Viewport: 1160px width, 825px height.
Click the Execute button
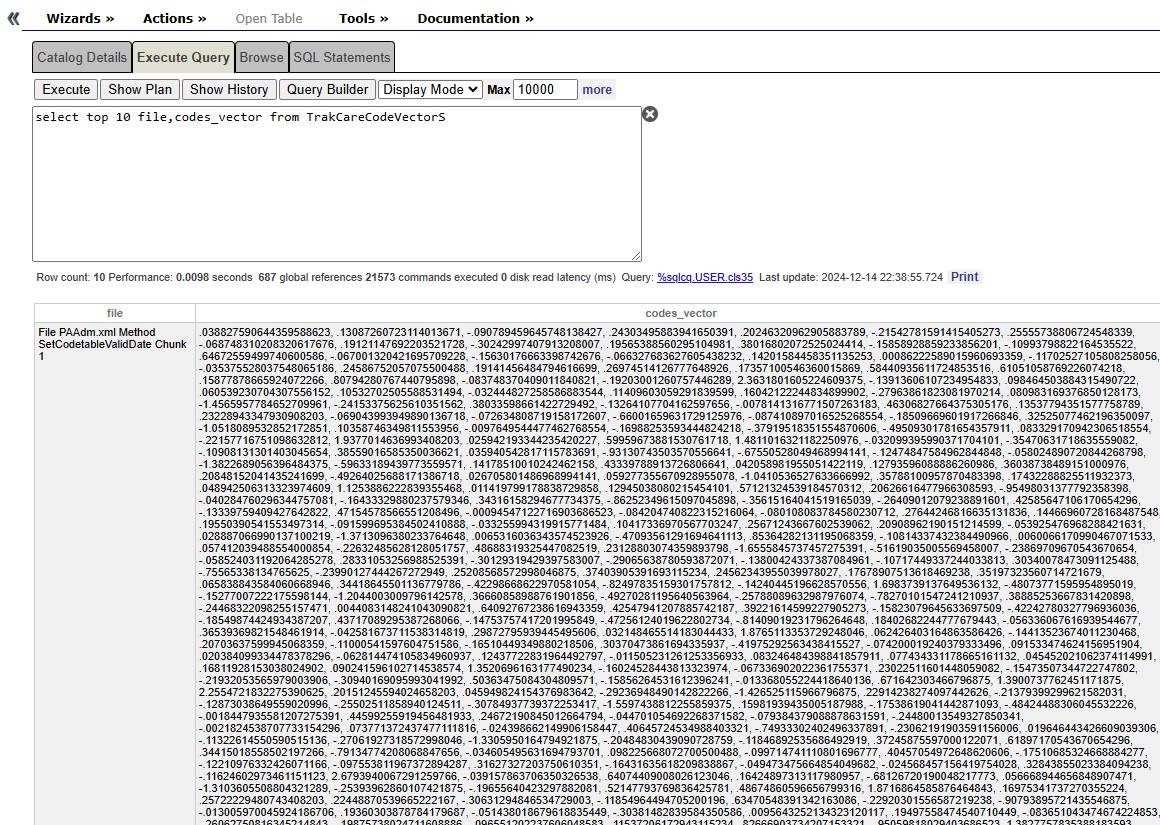66,89
